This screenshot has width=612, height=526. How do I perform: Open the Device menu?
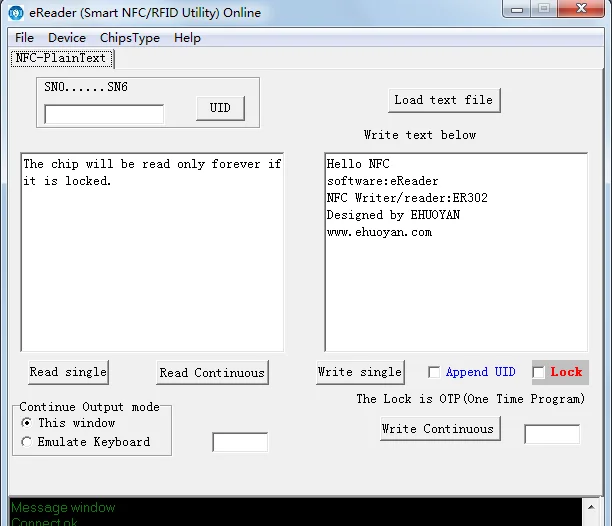tap(67, 38)
